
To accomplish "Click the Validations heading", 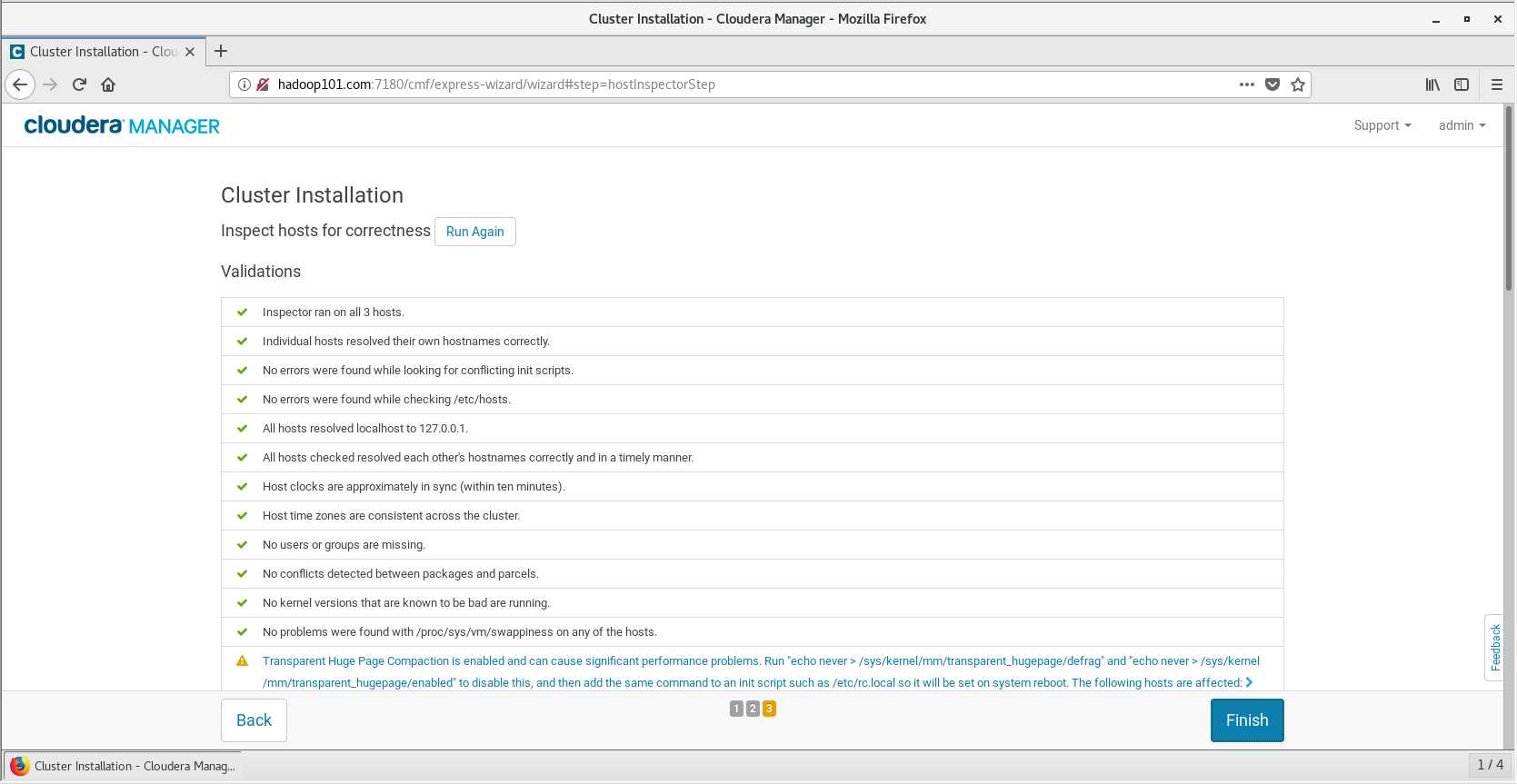I will (261, 272).
